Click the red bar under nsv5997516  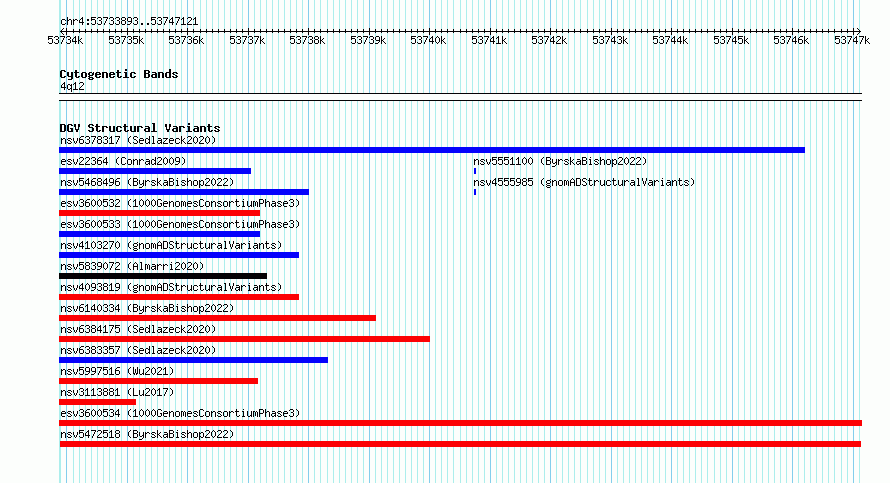[158, 381]
